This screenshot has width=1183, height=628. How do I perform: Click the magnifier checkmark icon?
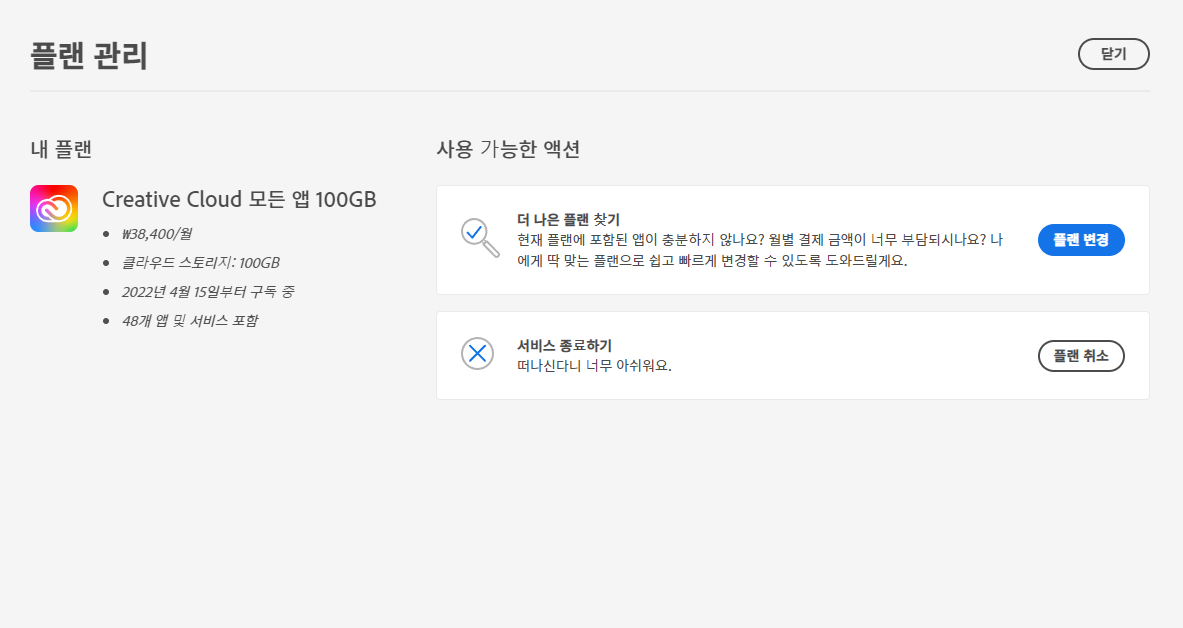[x=480, y=238]
